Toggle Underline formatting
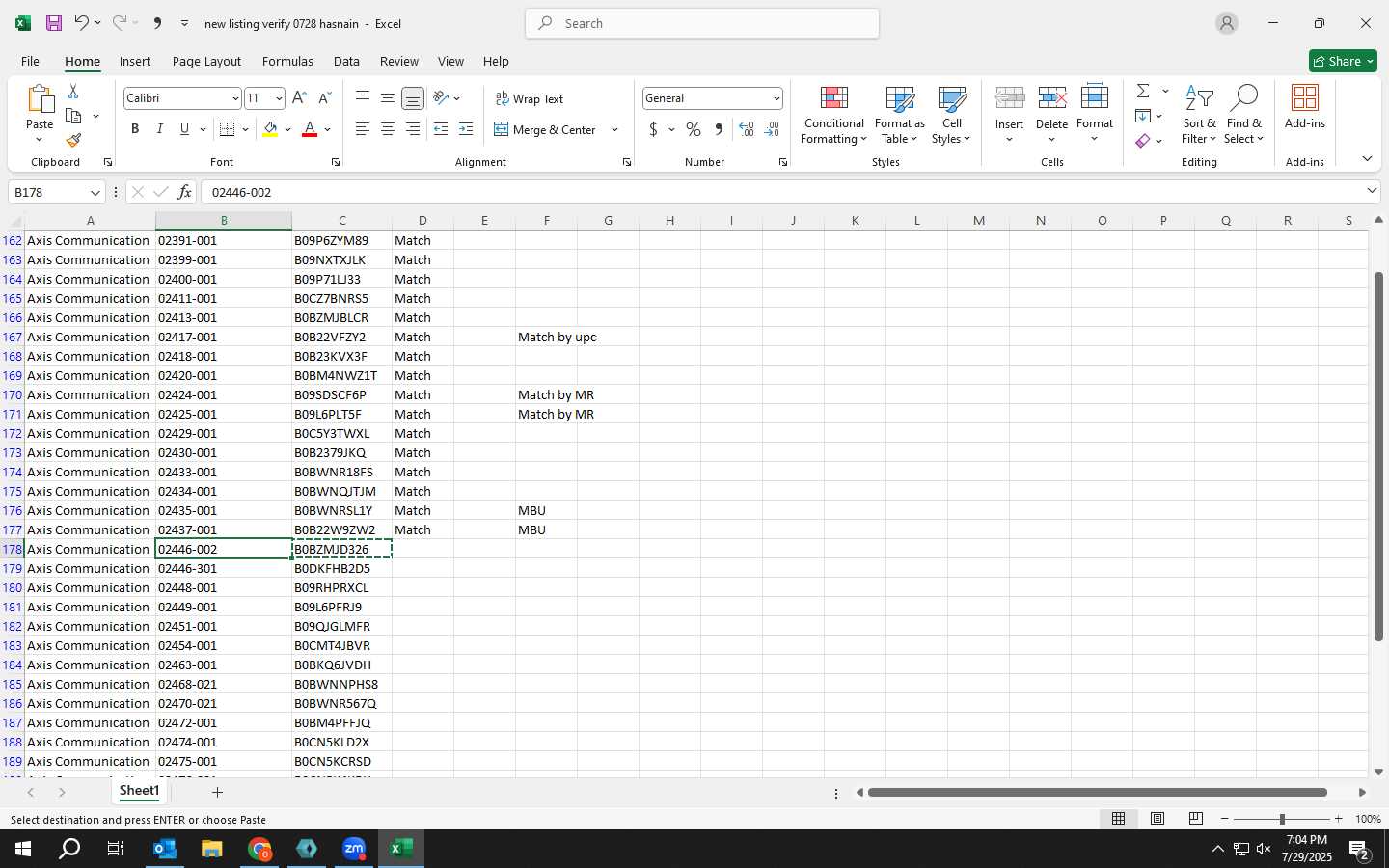Image resolution: width=1389 pixels, height=868 pixels. pyautogui.click(x=184, y=129)
